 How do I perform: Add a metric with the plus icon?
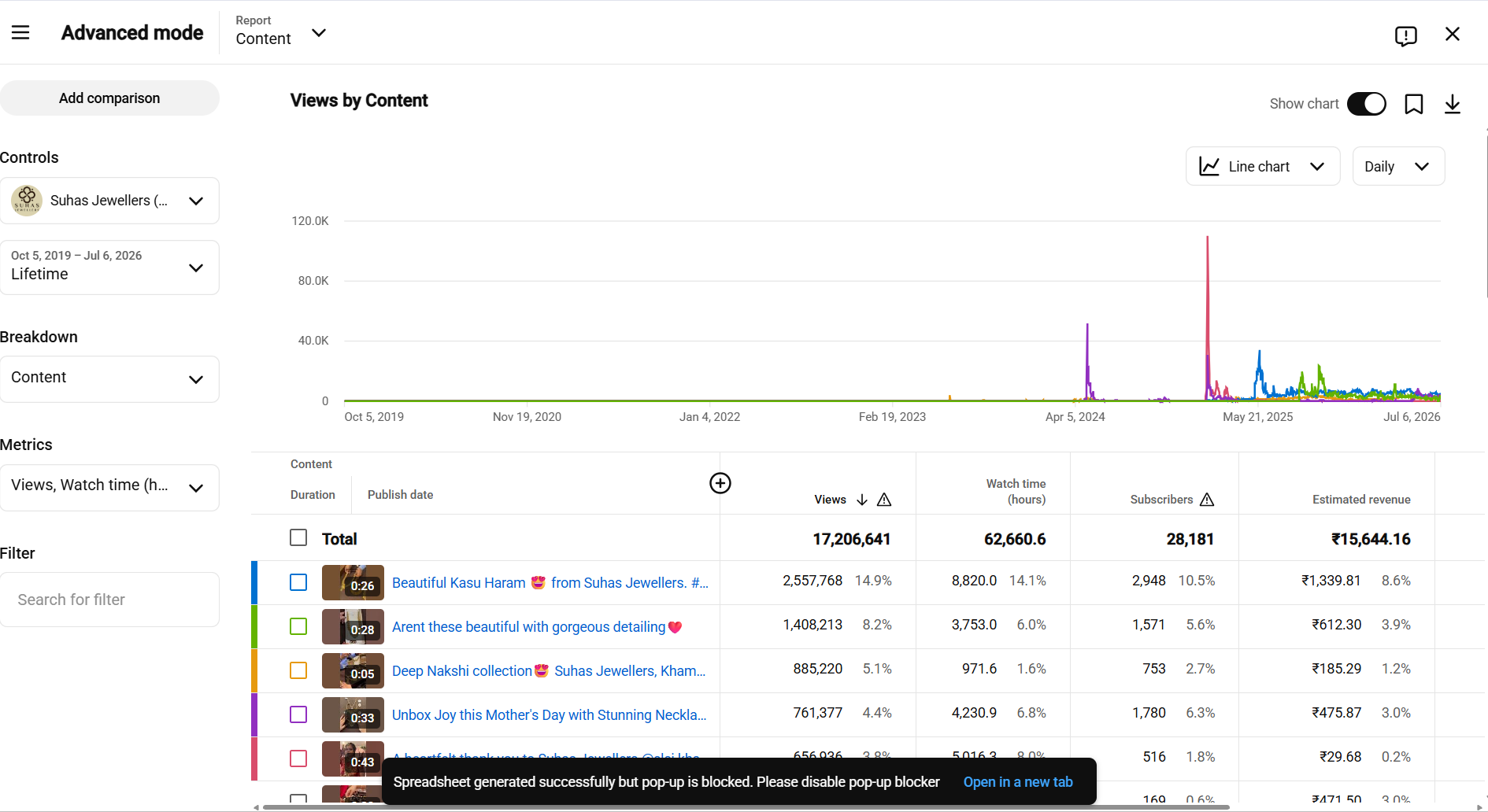720,483
